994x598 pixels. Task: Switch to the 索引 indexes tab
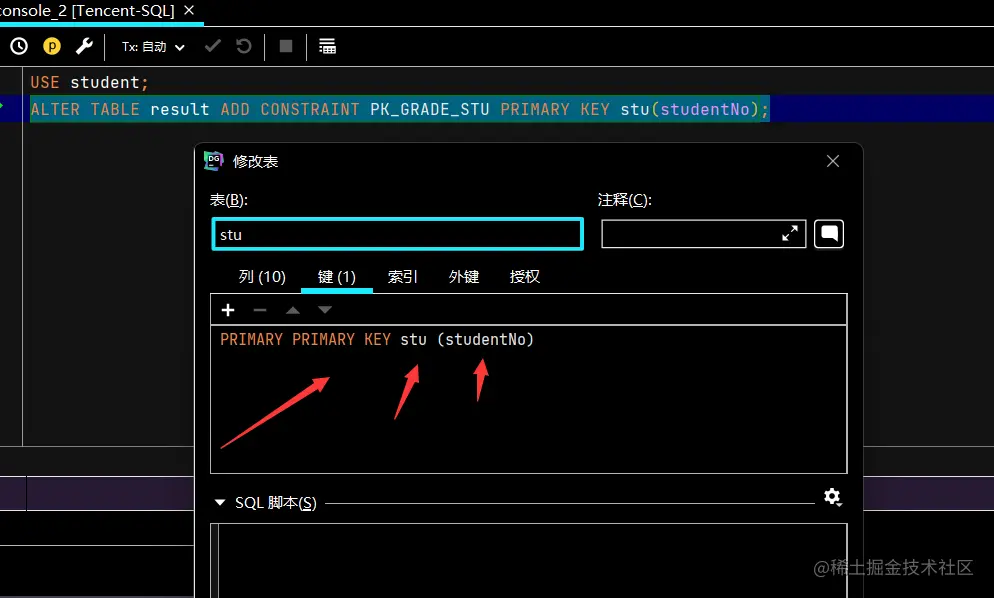coord(403,276)
